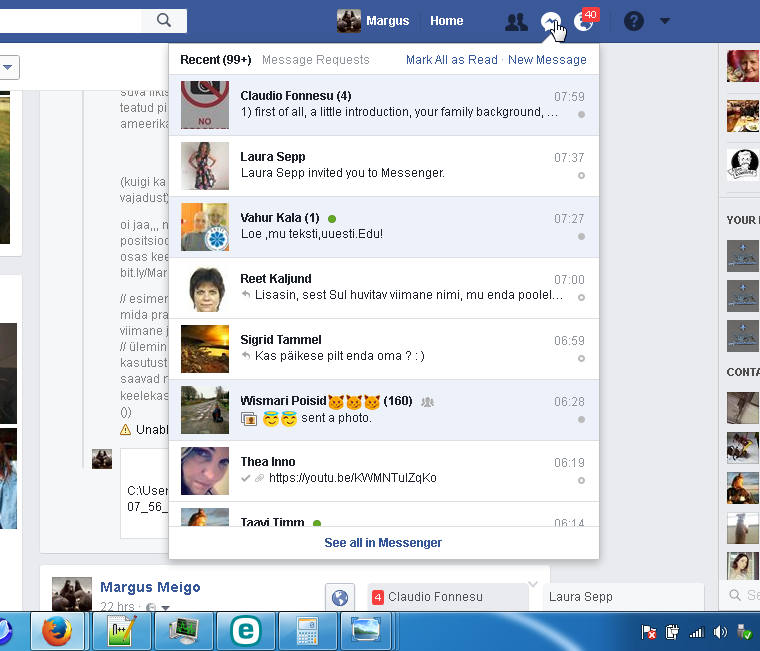Mark Laura Sepp message as unread
760x651 pixels.
tap(581, 175)
